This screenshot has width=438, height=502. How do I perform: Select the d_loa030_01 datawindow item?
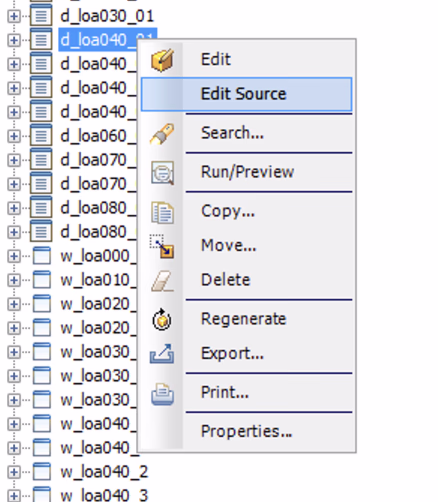point(107,16)
